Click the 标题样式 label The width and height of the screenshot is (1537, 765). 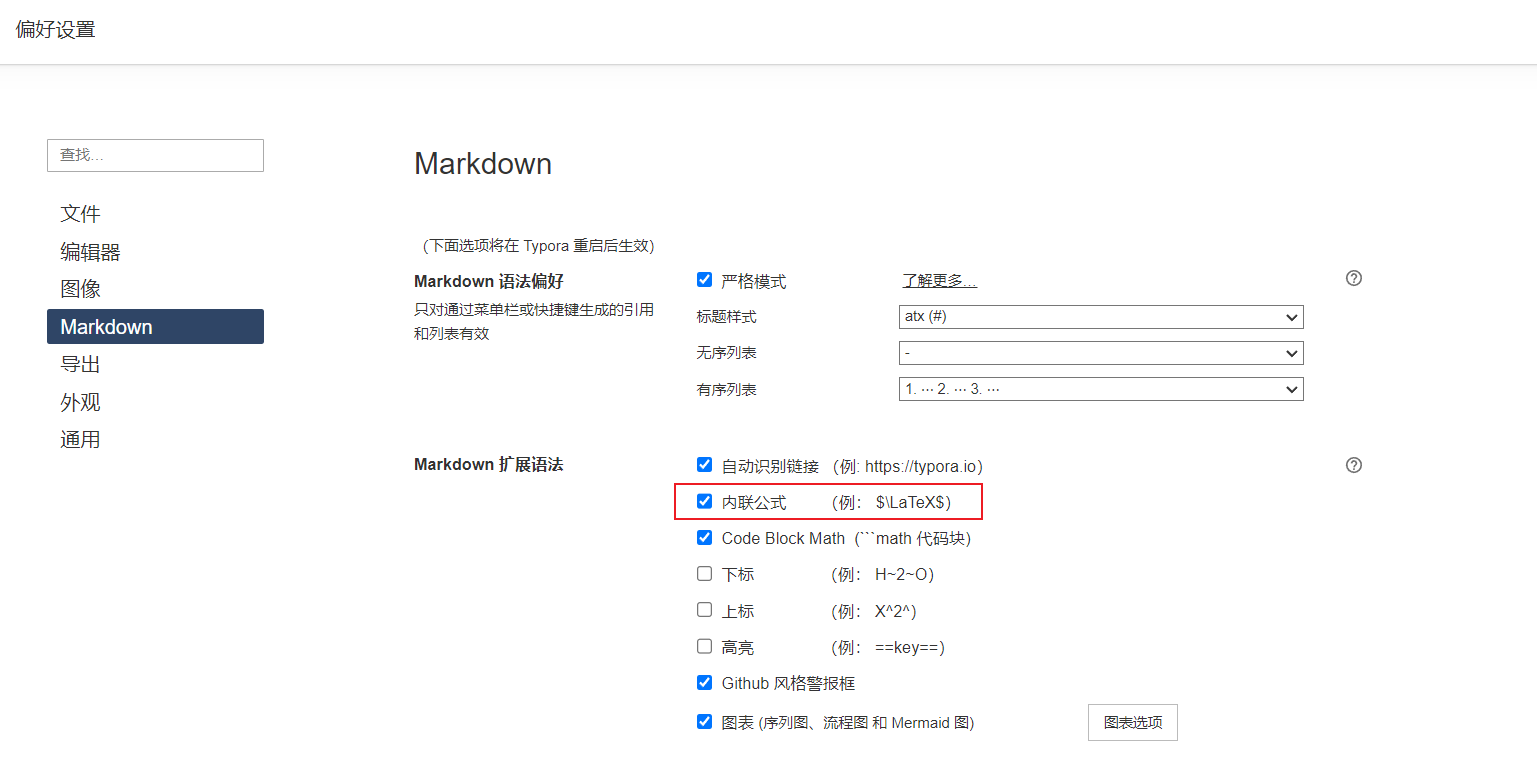(x=727, y=317)
